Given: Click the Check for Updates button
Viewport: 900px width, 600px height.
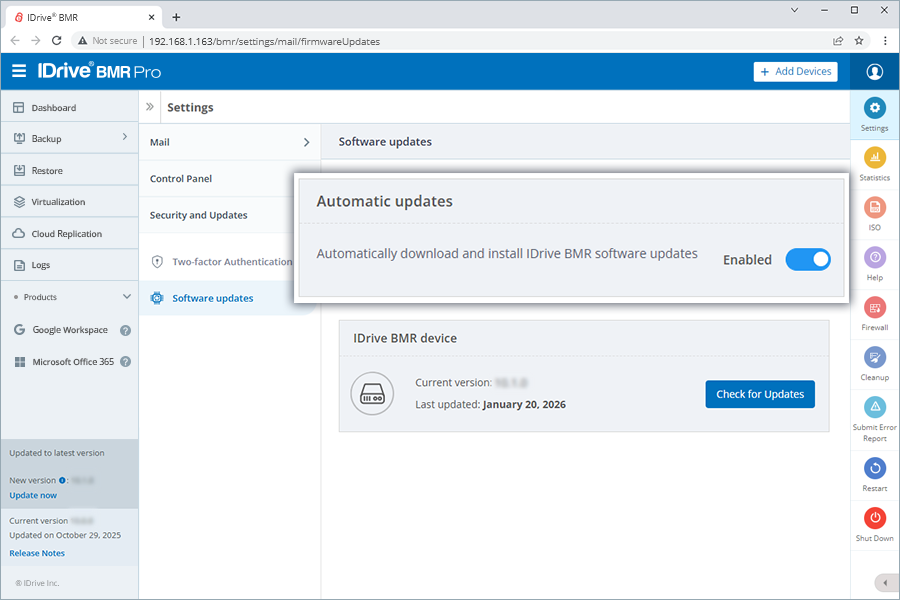Looking at the screenshot, I should 759,394.
